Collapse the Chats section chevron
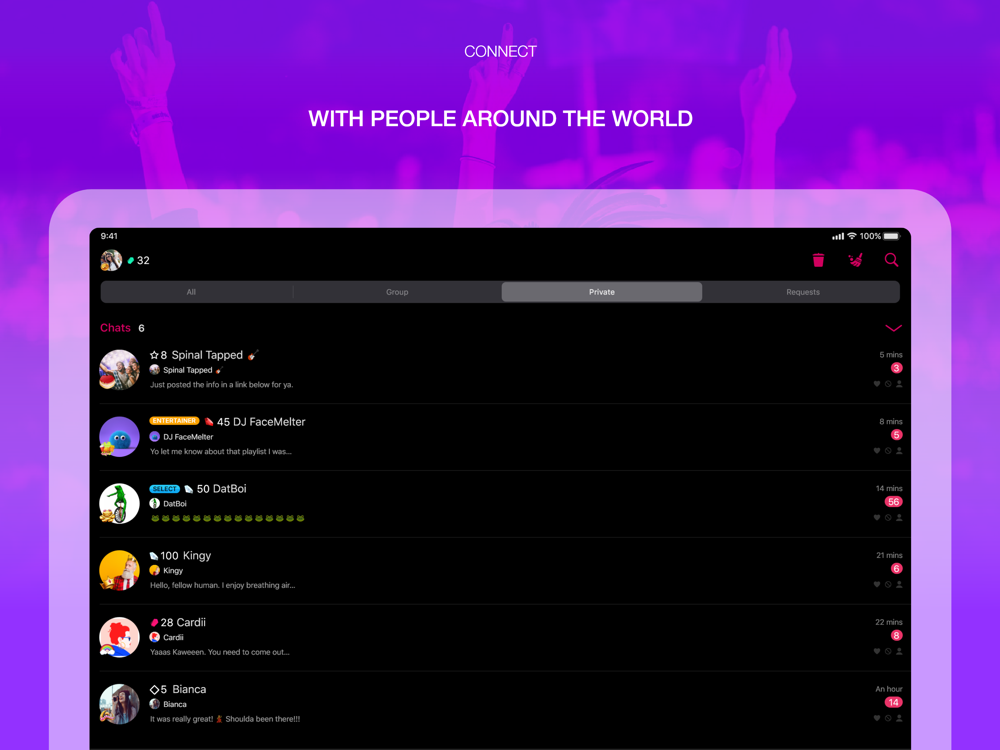Screen dimensions: 1000x750 tap(893, 328)
